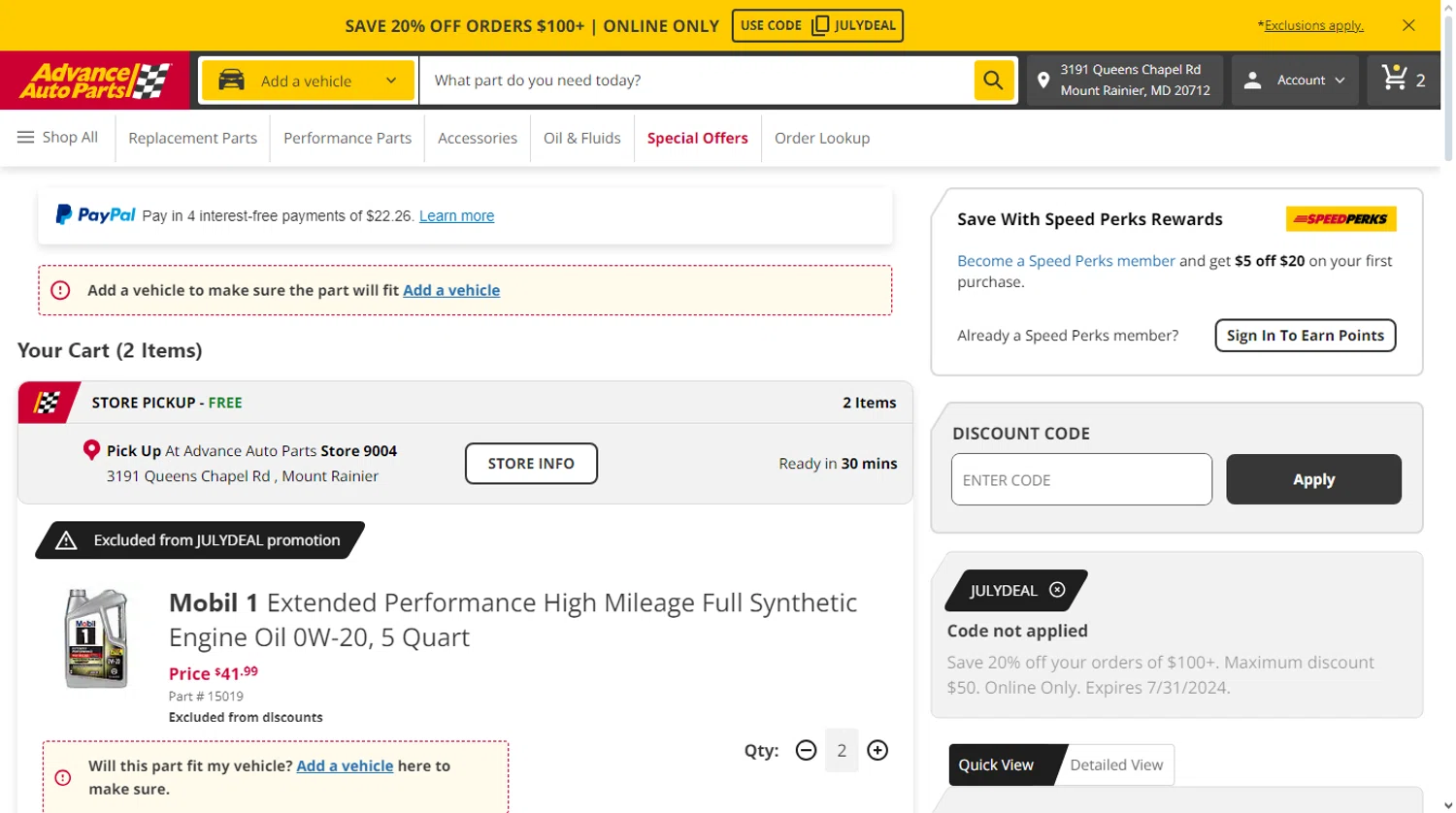Apply the discount code
Screen dimensions: 1456x813
pyautogui.click(x=1313, y=479)
